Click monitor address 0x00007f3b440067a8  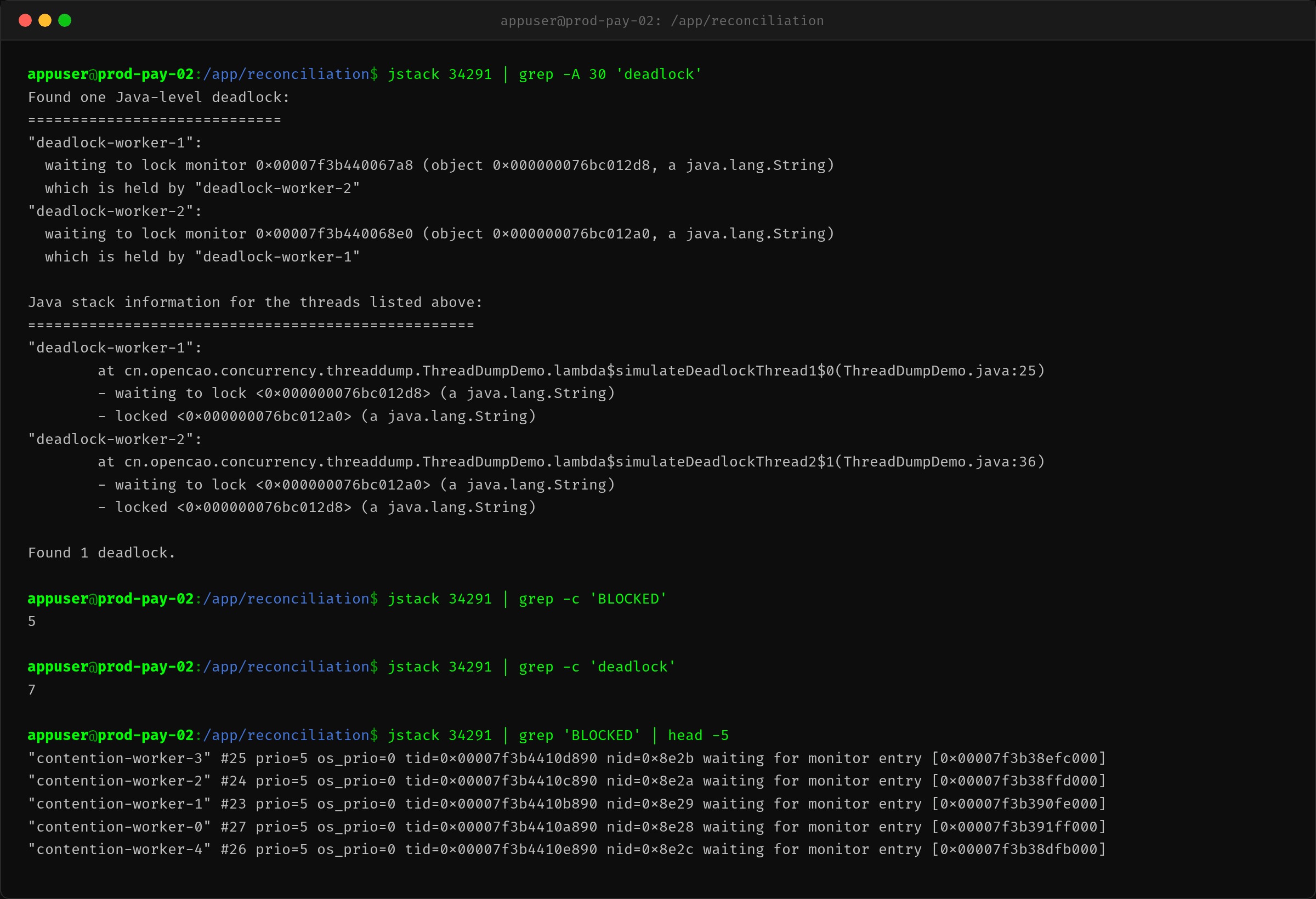334,166
